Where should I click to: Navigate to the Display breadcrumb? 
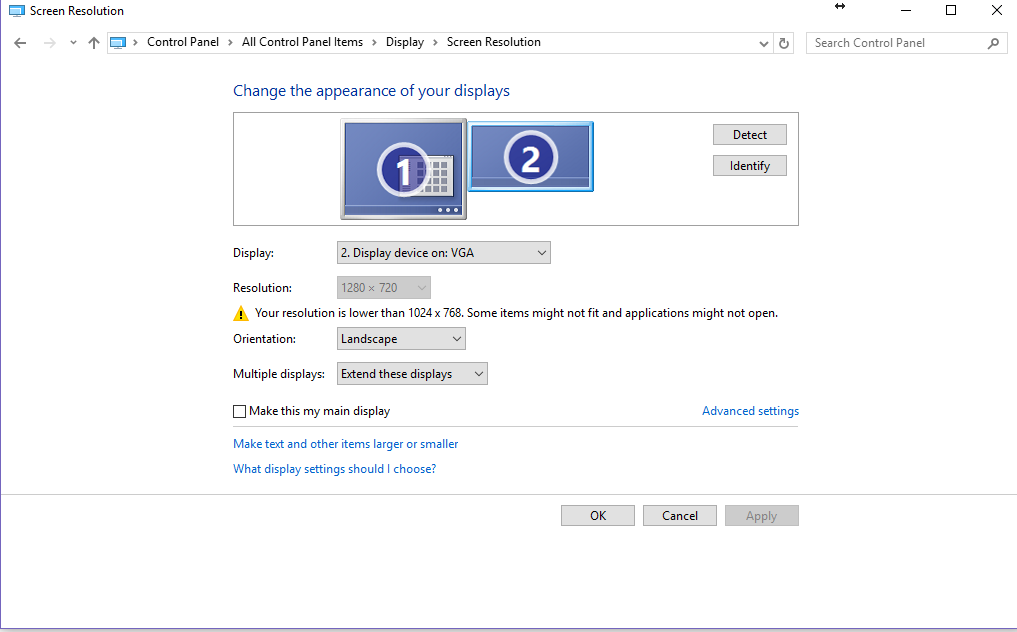[x=404, y=42]
